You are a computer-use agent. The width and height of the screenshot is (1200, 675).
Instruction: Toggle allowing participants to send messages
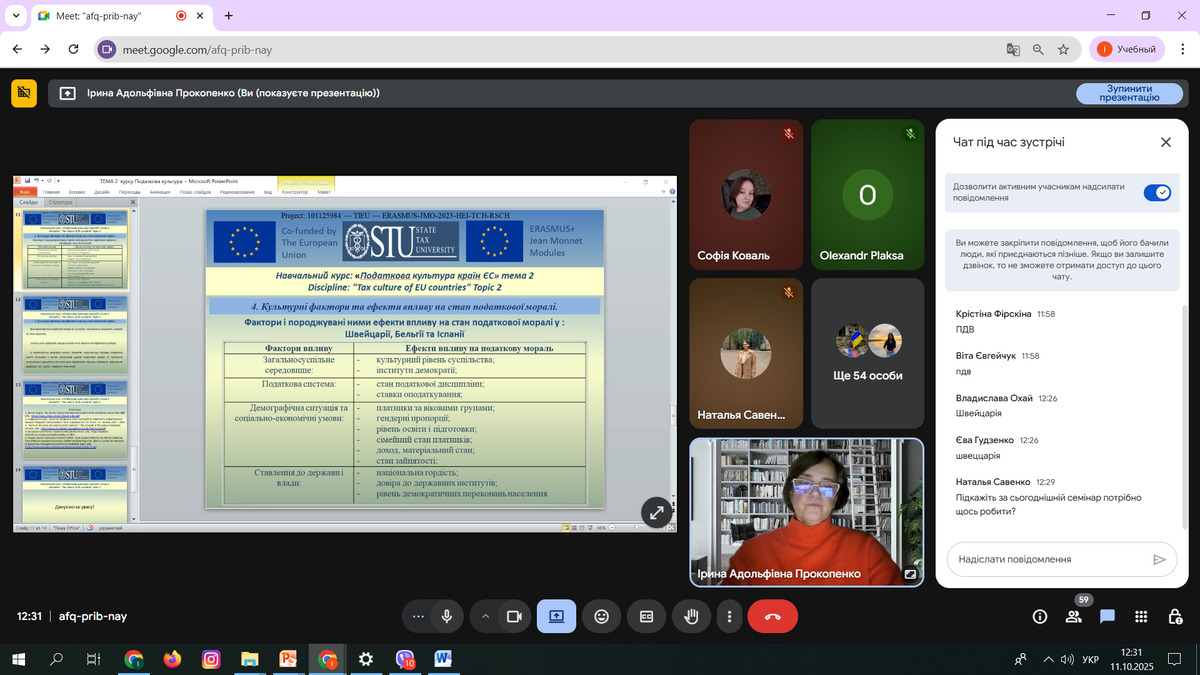[1157, 192]
